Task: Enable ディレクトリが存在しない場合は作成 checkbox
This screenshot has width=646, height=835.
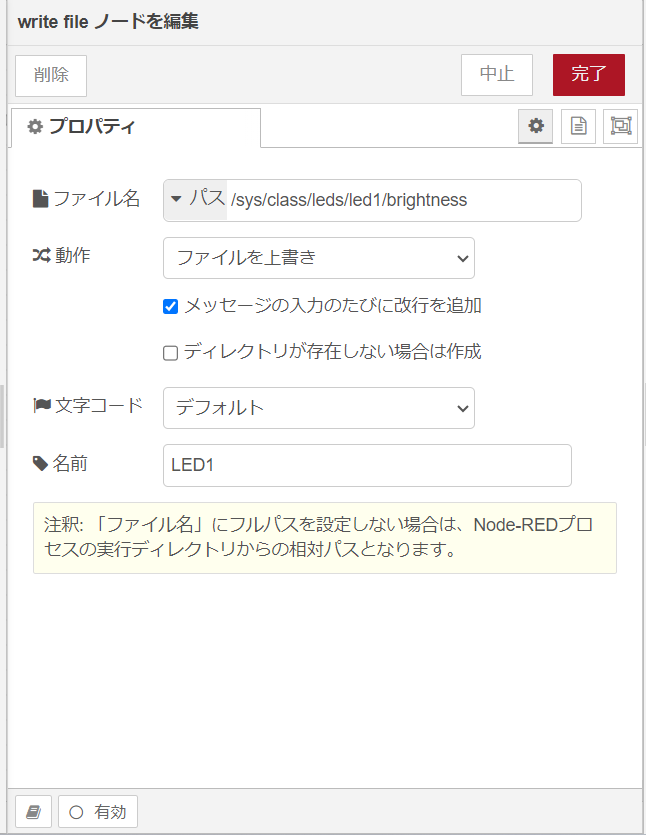Action: [x=170, y=353]
